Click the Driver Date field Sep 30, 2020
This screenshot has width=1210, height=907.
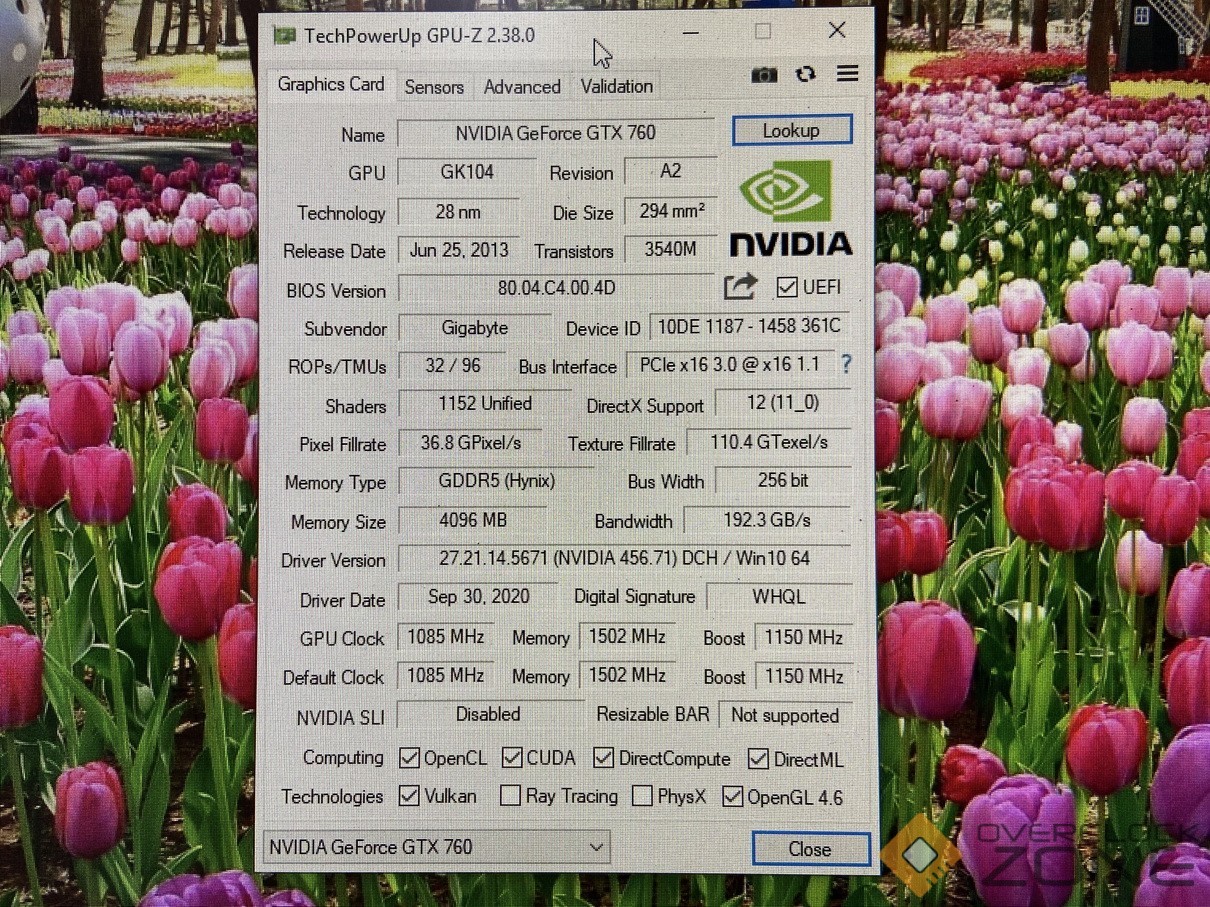478,597
